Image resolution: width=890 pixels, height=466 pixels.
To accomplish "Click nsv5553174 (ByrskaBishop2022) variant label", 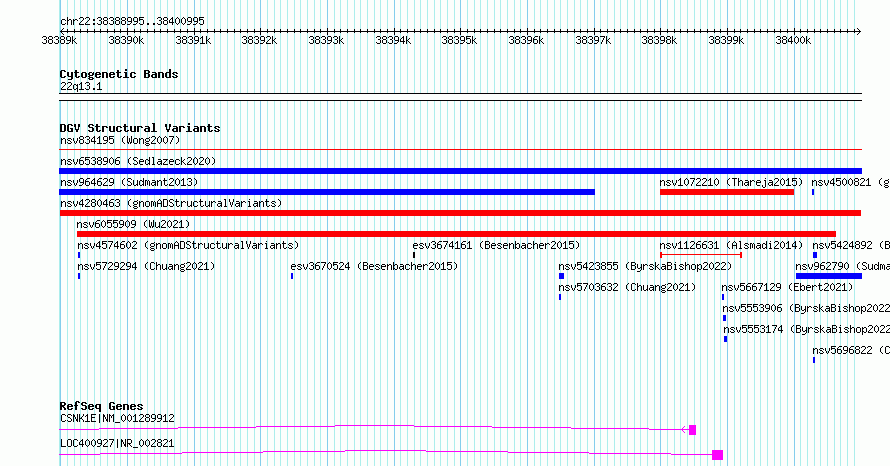I will click(807, 329).
